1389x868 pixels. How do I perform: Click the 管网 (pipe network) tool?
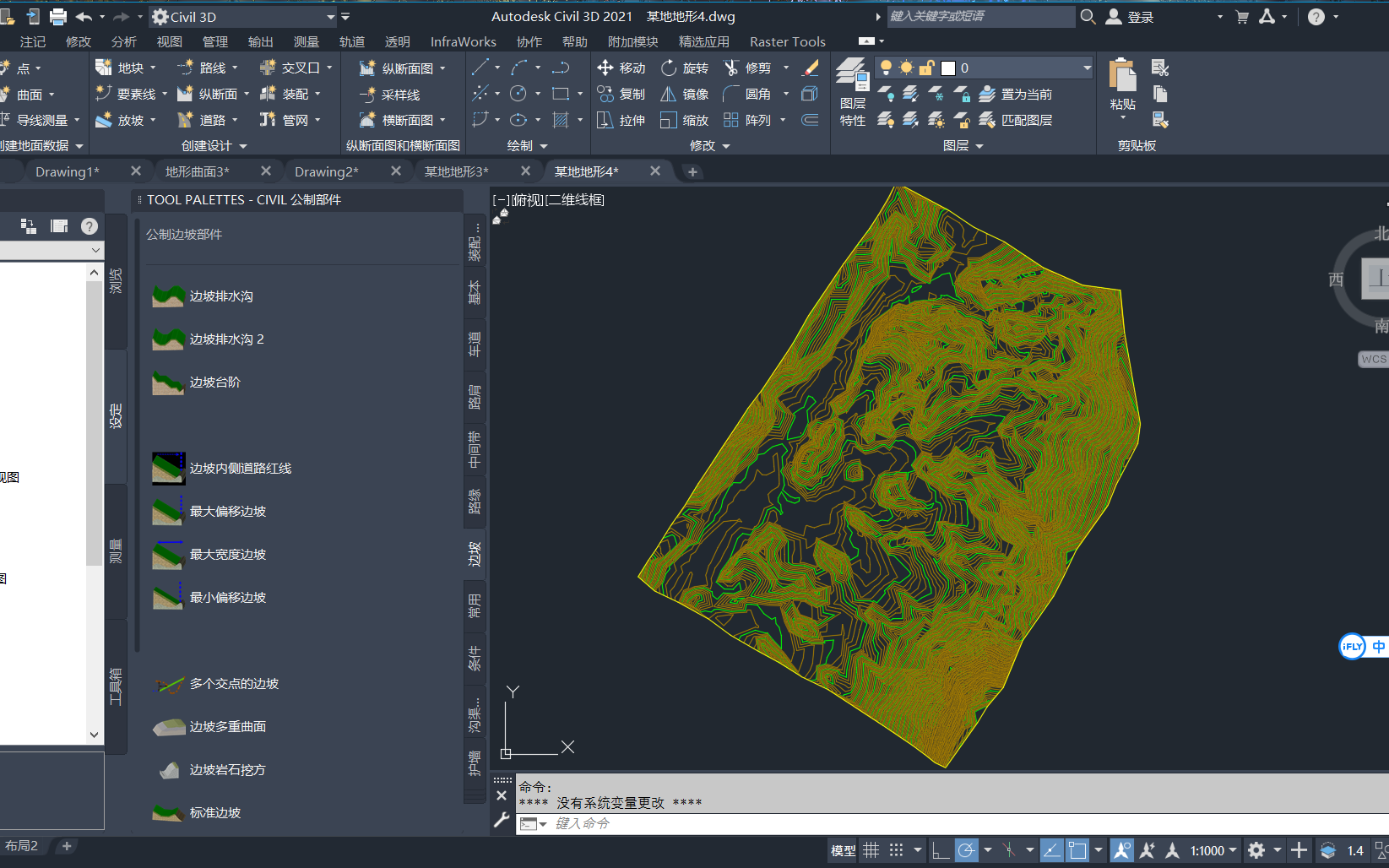click(293, 120)
